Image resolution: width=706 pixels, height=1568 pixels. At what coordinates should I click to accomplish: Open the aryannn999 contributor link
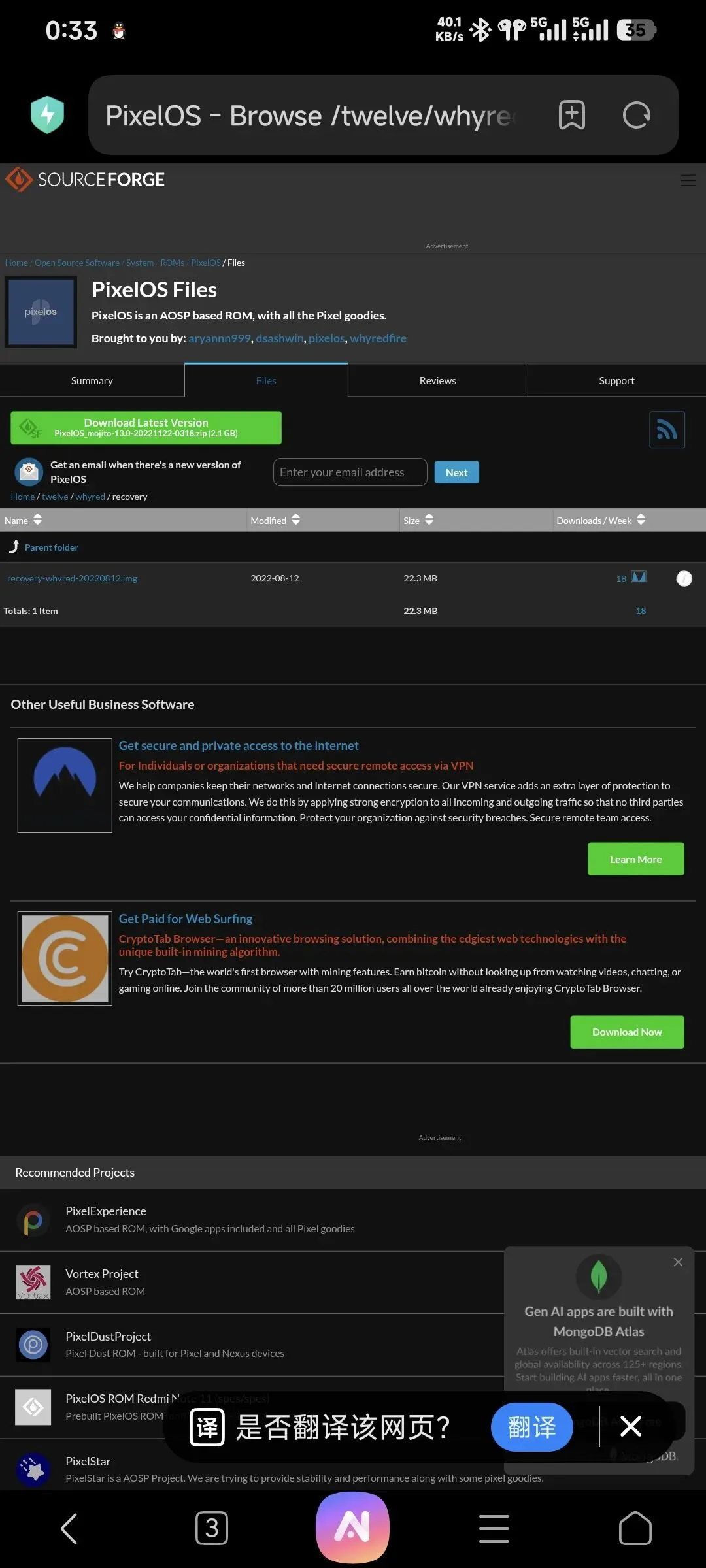[x=220, y=338]
